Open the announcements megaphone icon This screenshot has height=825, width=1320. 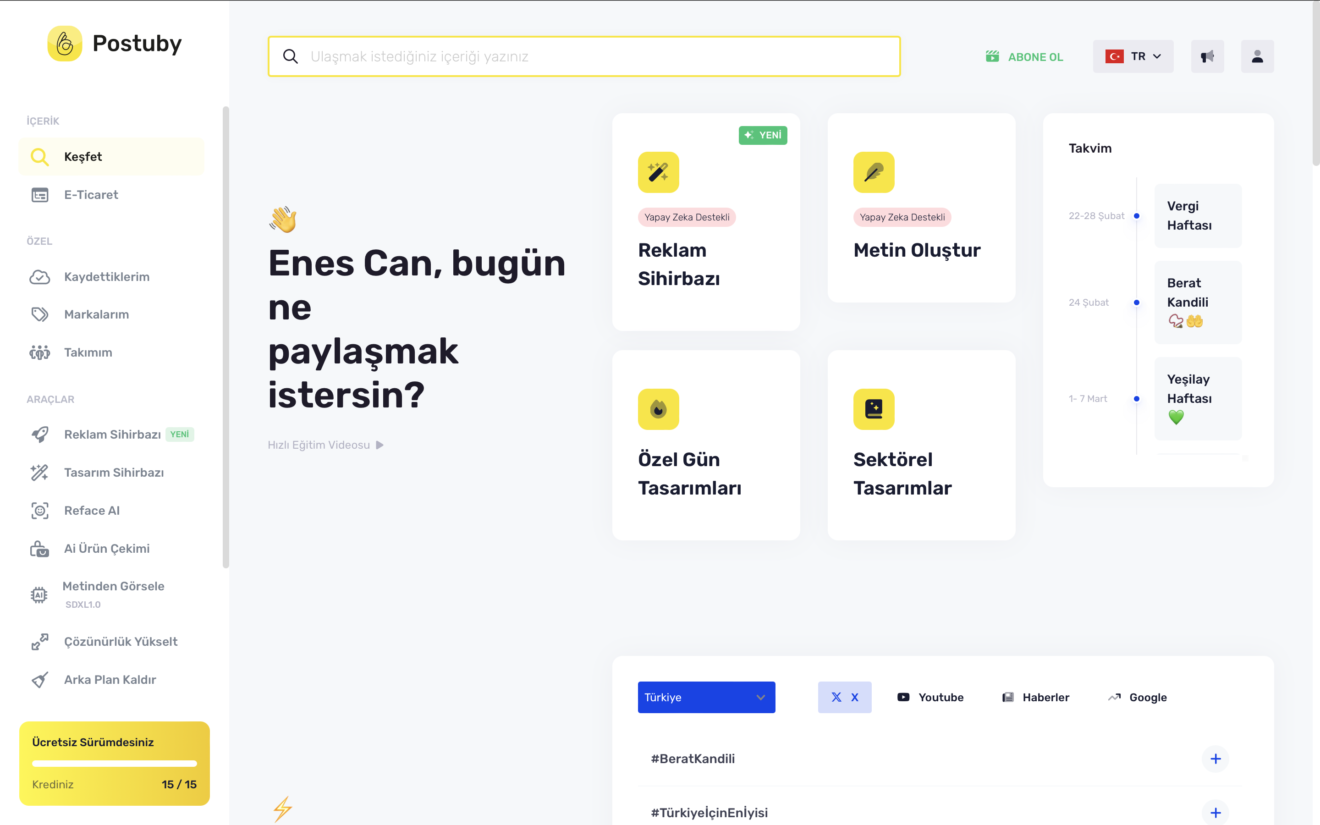pyautogui.click(x=1207, y=57)
